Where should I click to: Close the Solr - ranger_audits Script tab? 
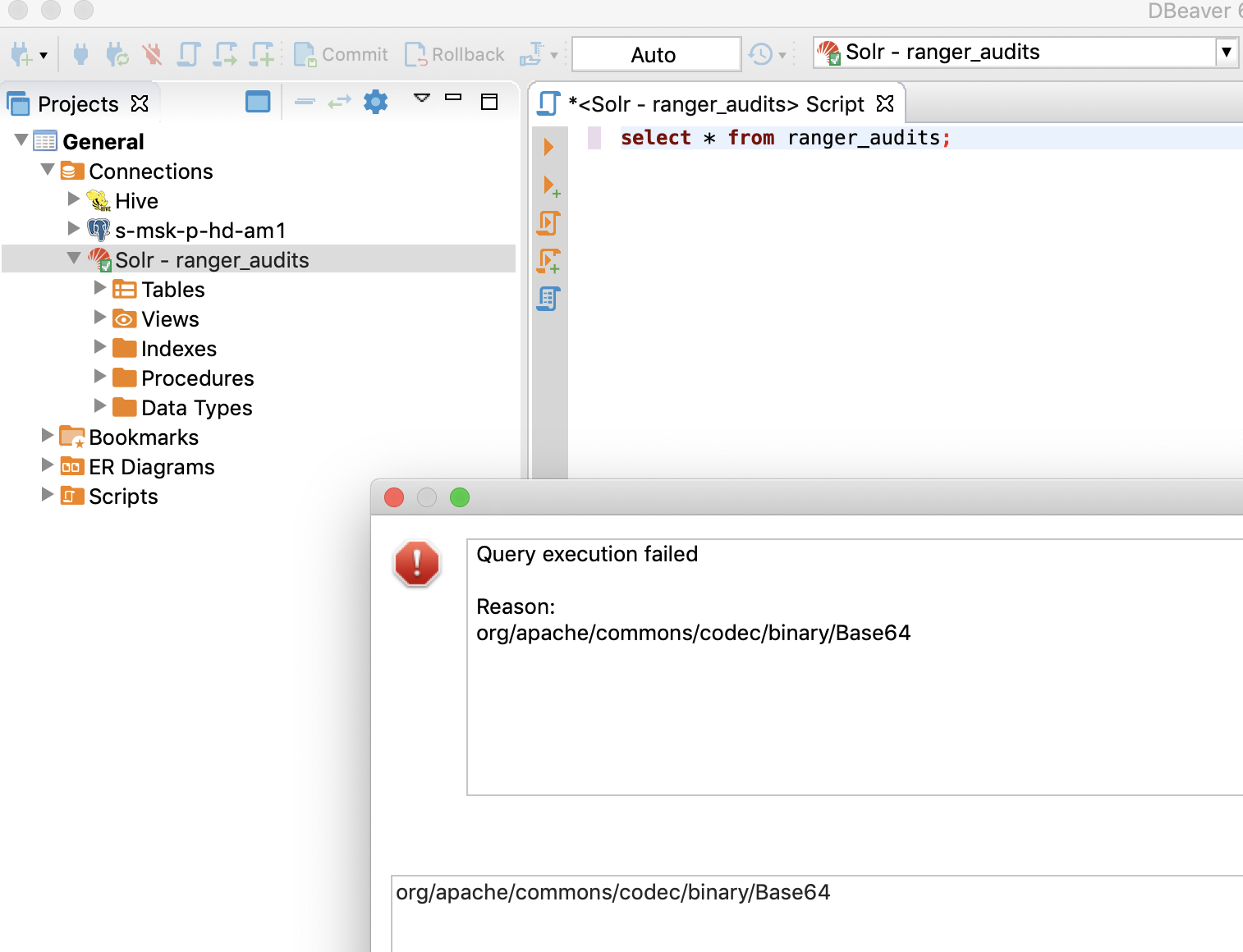click(x=885, y=103)
